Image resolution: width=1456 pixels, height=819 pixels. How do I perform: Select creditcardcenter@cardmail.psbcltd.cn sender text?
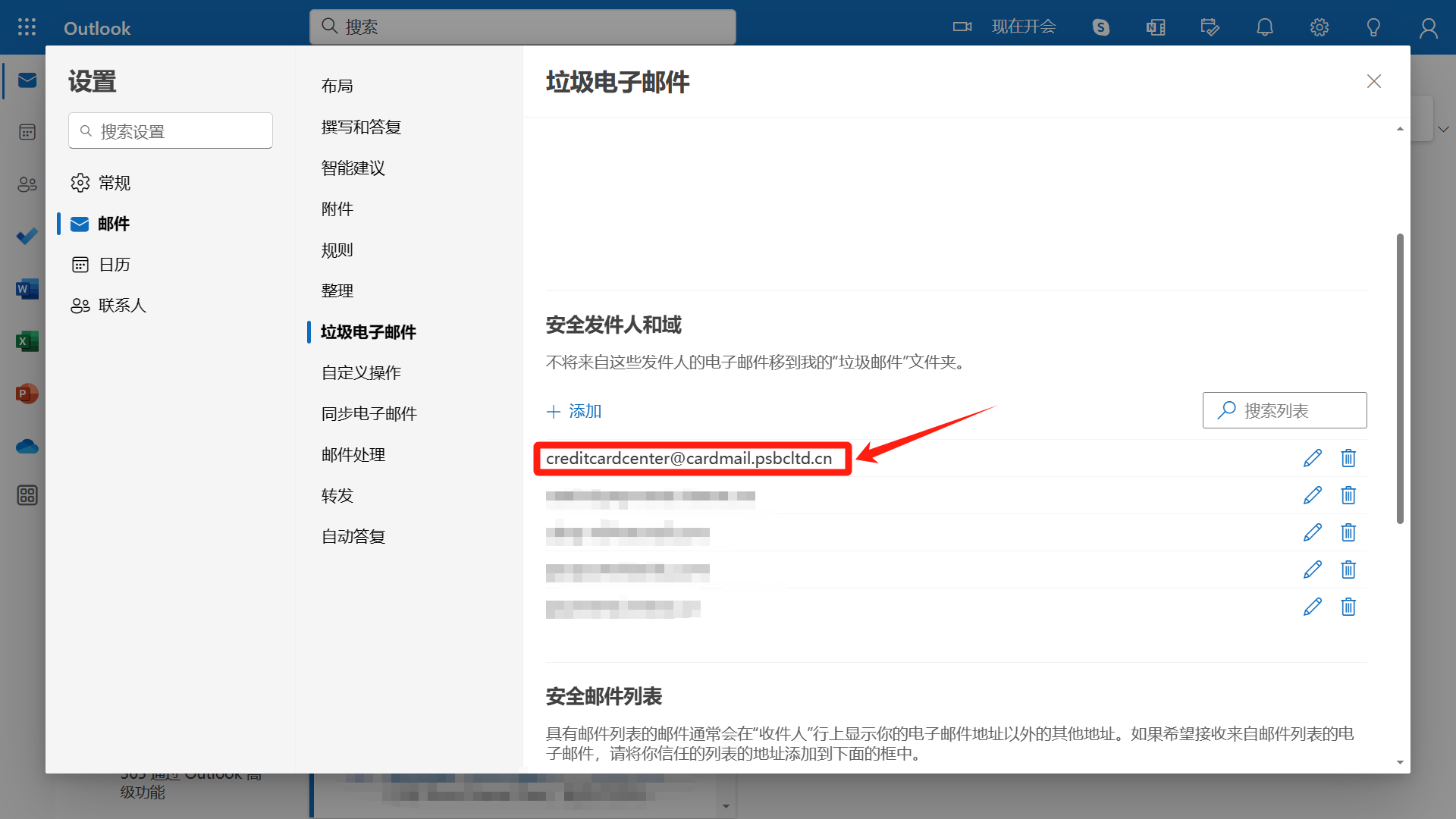click(689, 458)
